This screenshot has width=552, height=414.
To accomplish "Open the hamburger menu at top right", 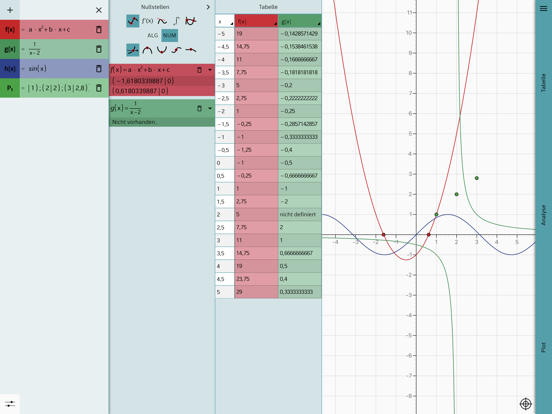I will (x=543, y=8).
